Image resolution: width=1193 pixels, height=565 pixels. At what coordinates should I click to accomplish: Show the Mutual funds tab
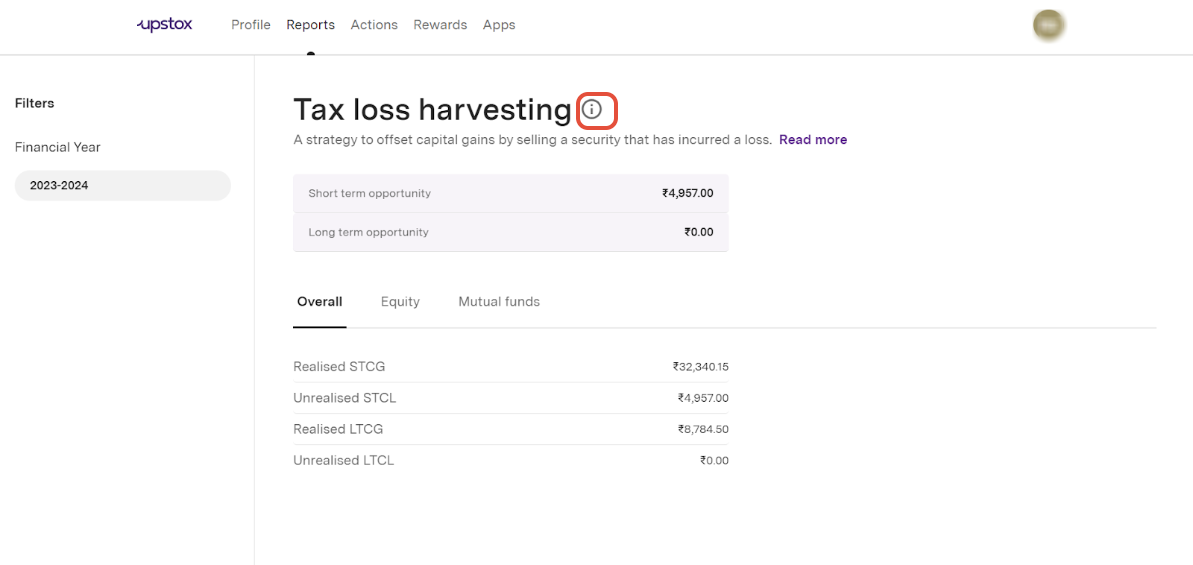(499, 302)
